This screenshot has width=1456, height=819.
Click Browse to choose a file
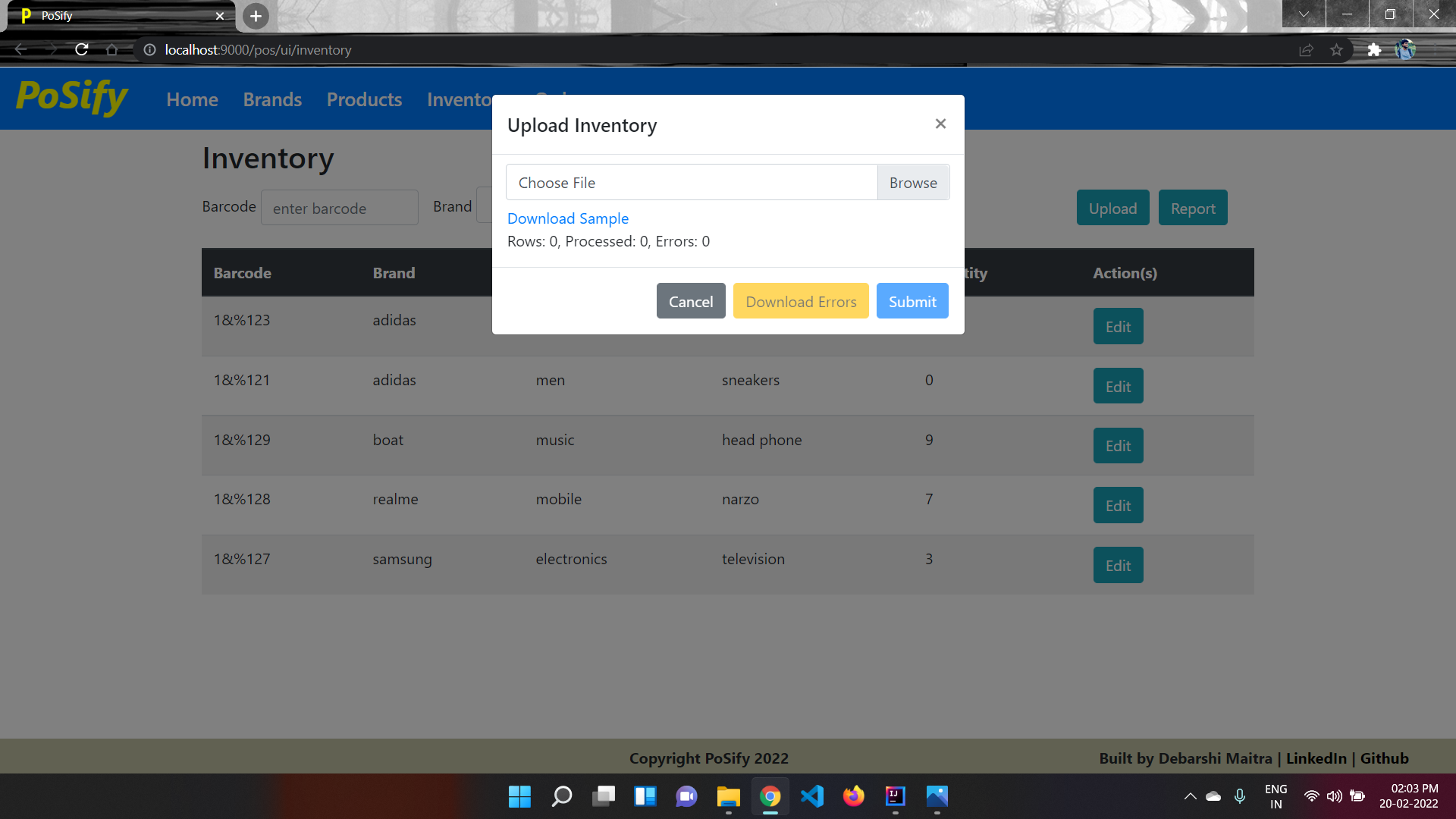913,183
